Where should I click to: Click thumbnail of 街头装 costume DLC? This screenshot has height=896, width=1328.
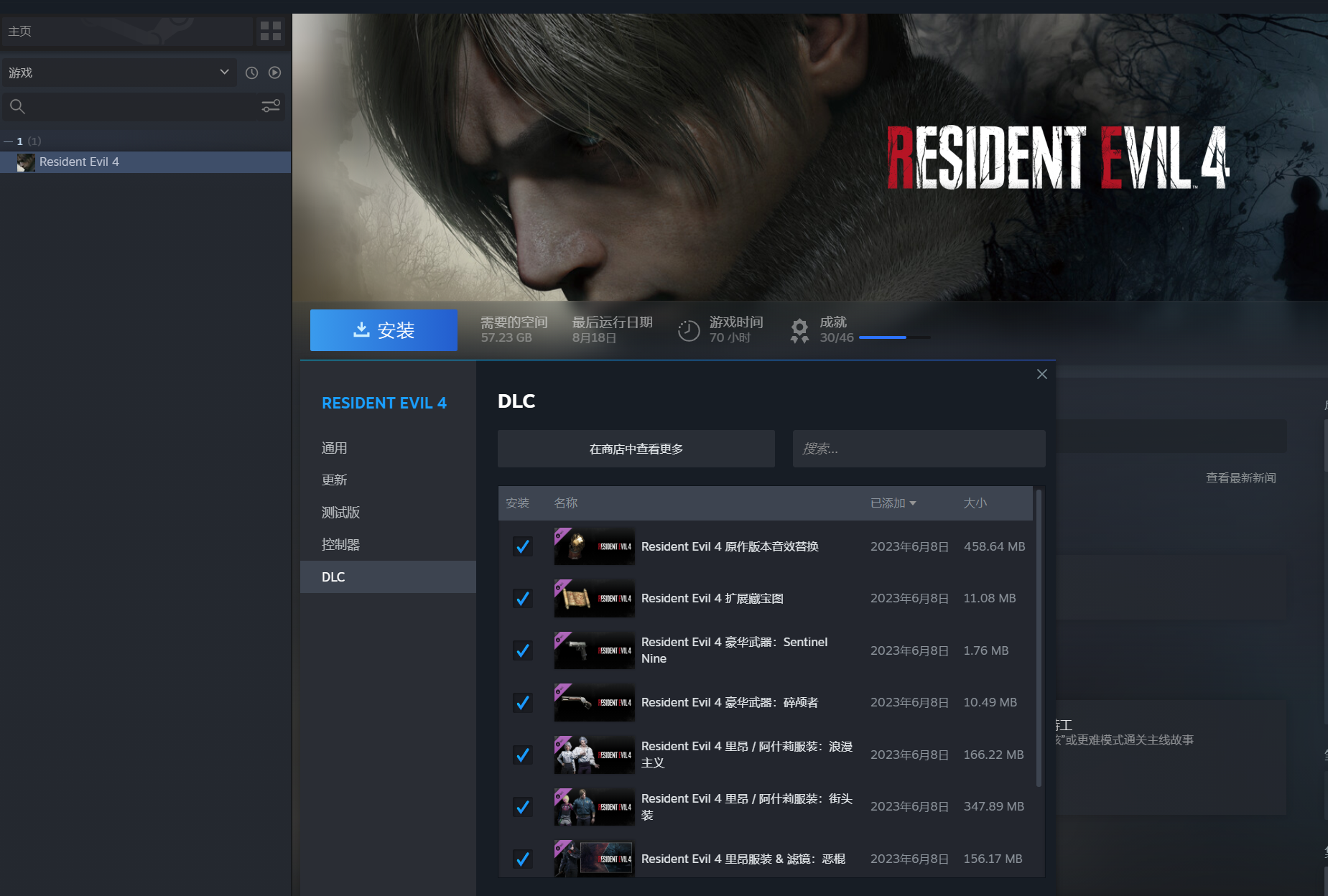tap(594, 807)
